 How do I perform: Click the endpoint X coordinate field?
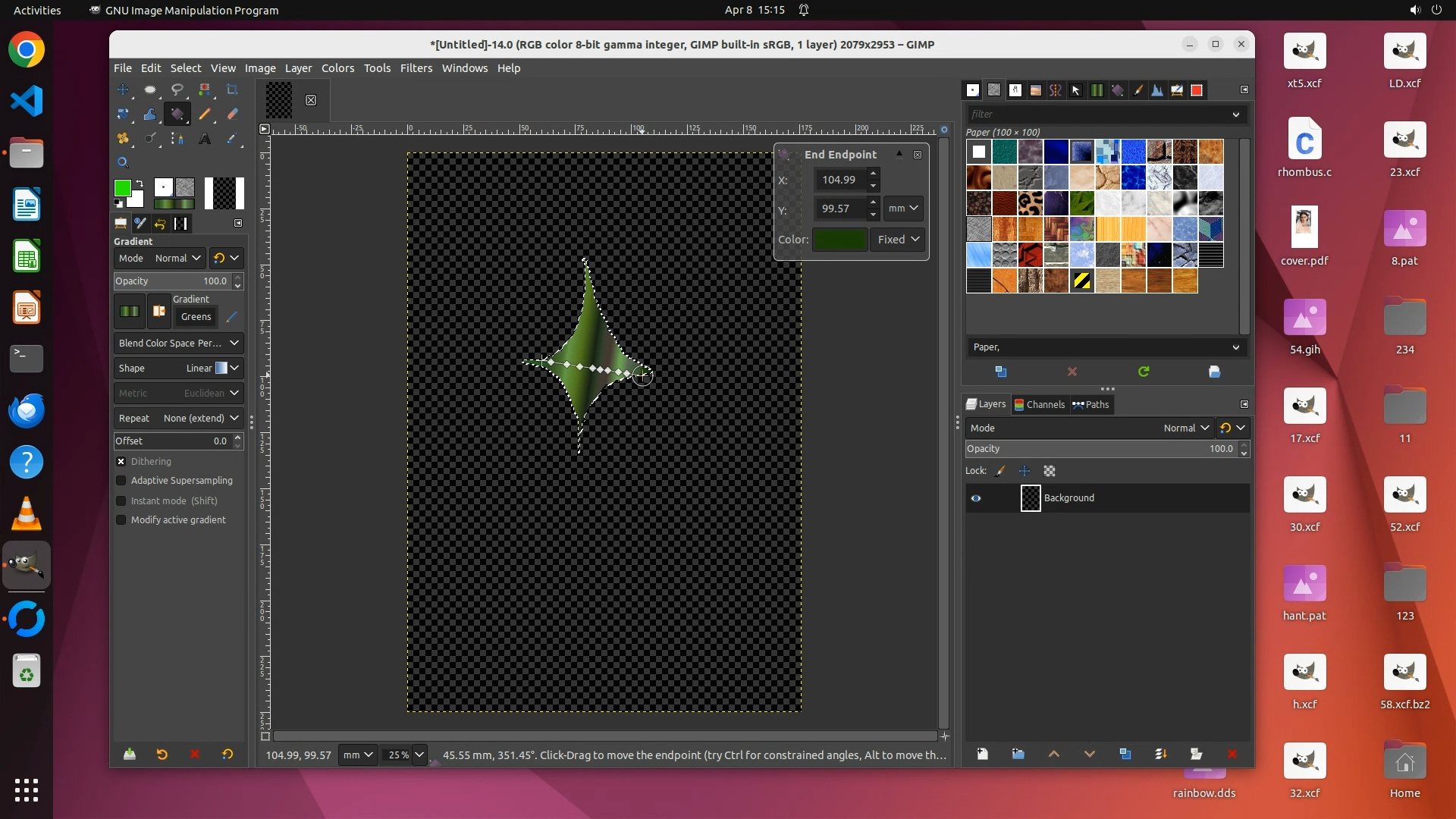(839, 180)
